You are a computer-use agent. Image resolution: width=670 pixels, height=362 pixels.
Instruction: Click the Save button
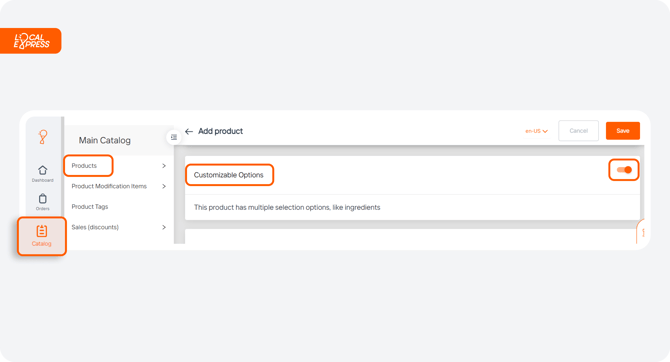click(623, 131)
